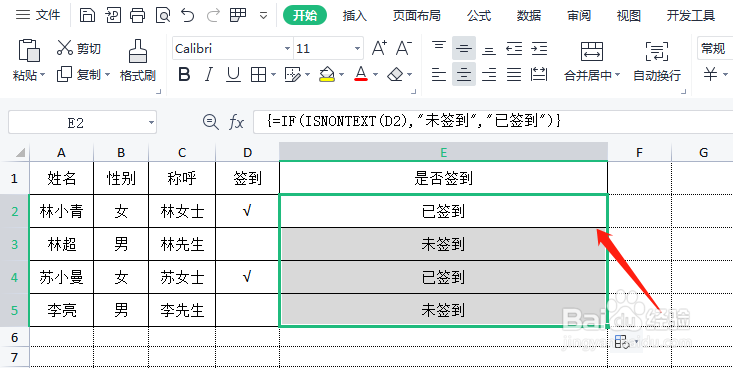Viewport: 733px width, 368px height.
Task: Switch to 视图 tab
Action: tap(629, 15)
